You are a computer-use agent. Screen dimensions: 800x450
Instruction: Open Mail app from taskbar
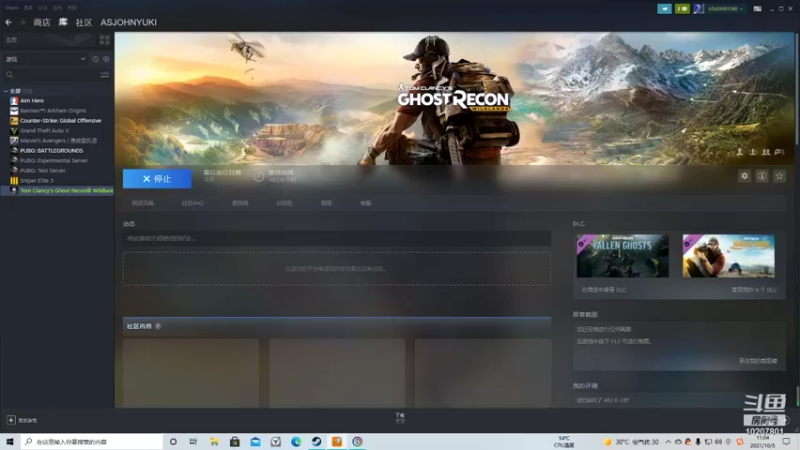coord(255,441)
